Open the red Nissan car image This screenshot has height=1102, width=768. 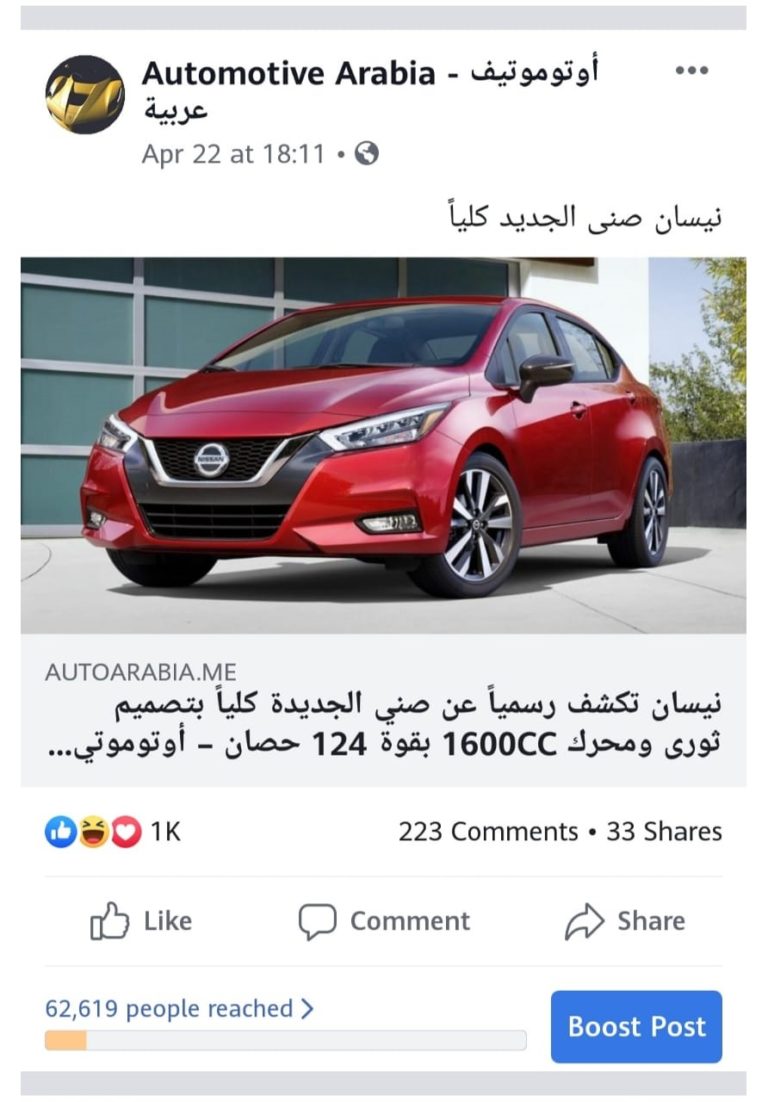[384, 446]
